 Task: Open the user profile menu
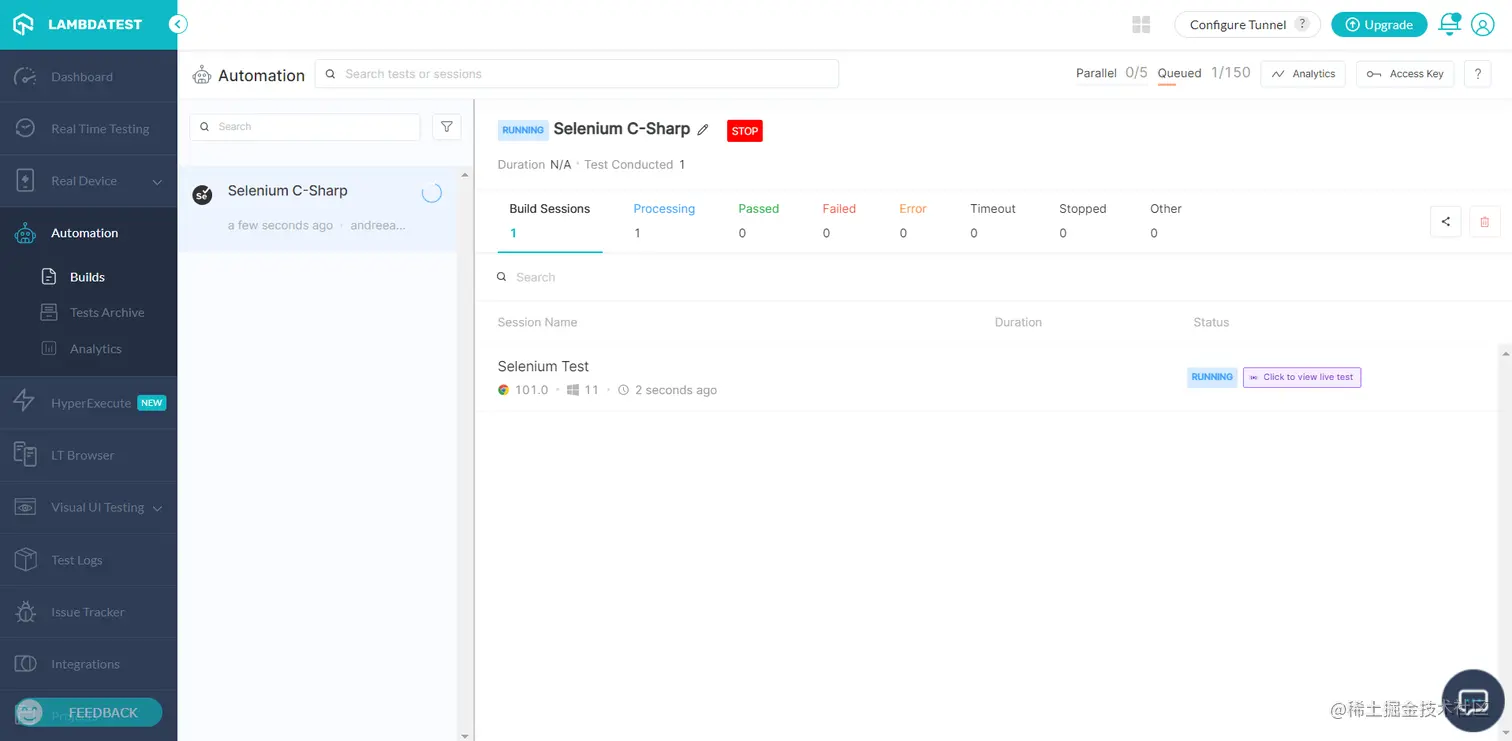tap(1482, 24)
